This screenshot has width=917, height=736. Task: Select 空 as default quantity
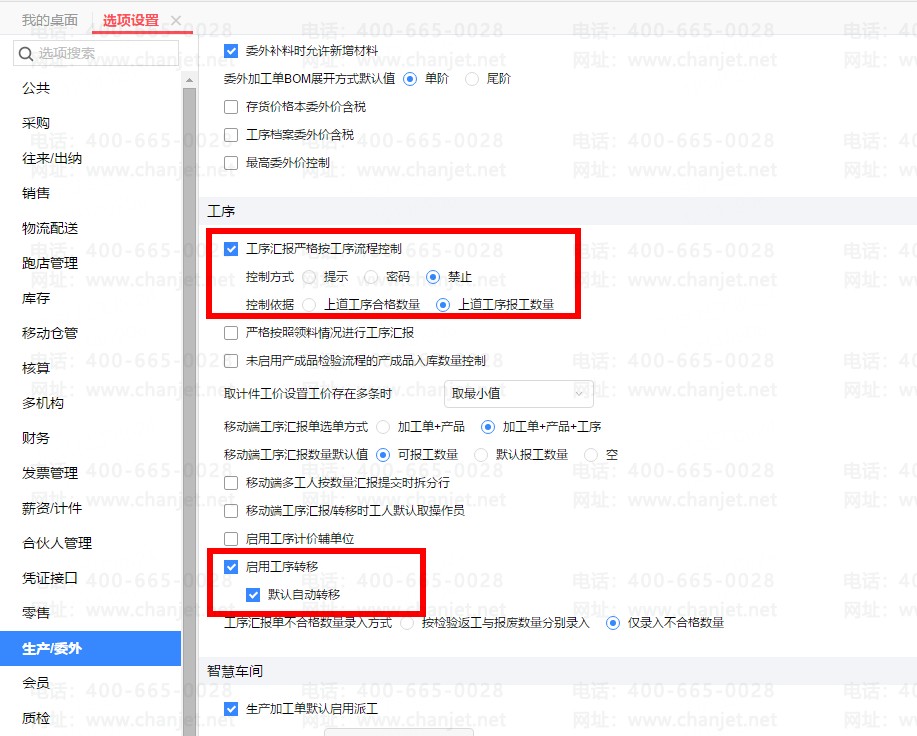coord(591,455)
